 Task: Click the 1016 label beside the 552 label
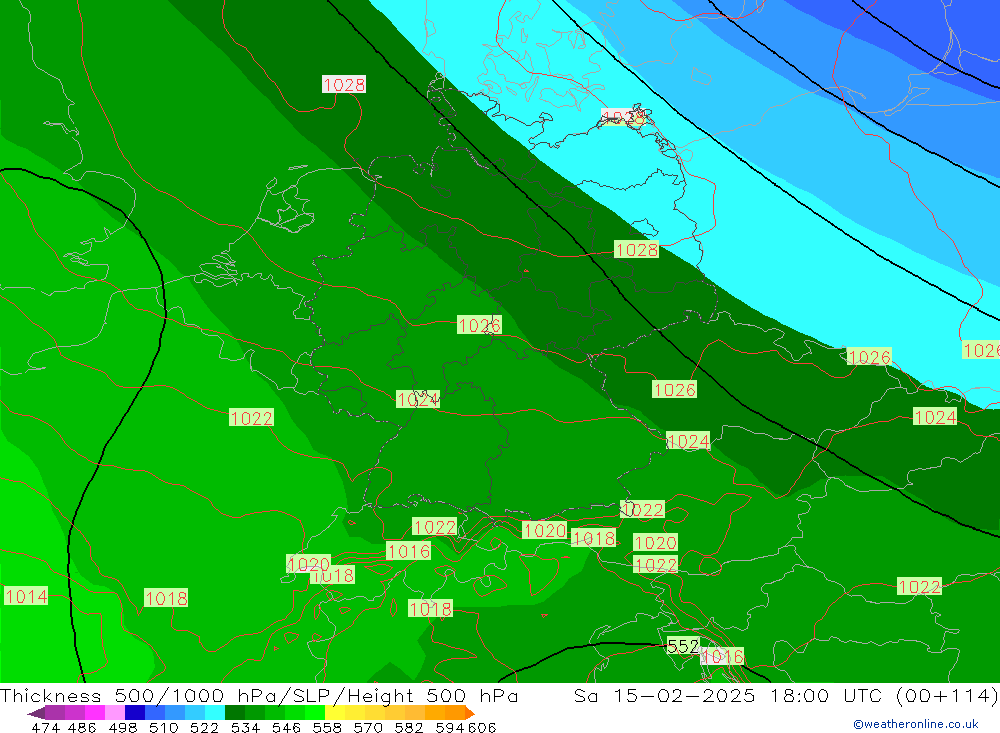(x=723, y=656)
